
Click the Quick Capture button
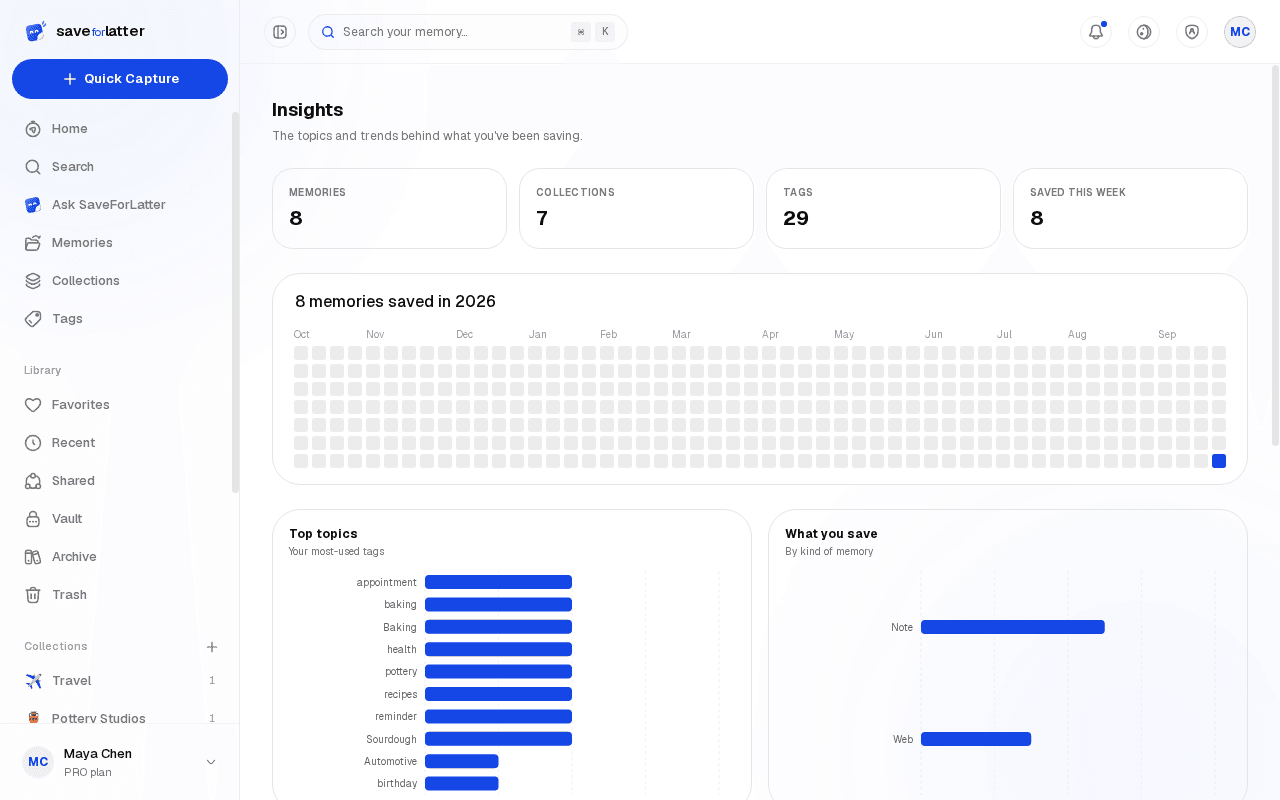pos(120,79)
